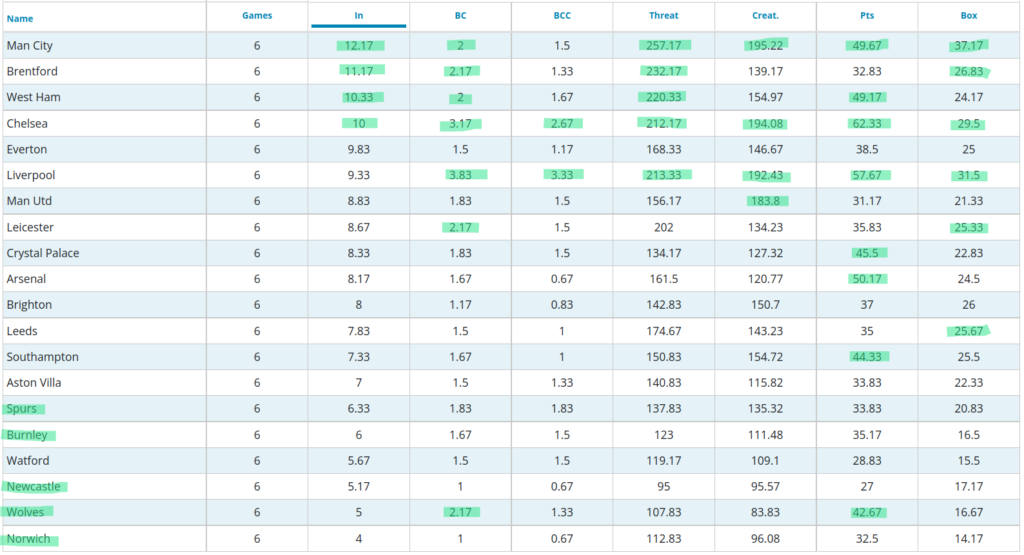Select the highlighted Spurs team name
This screenshot has height=555, width=1024.
pos(22,409)
